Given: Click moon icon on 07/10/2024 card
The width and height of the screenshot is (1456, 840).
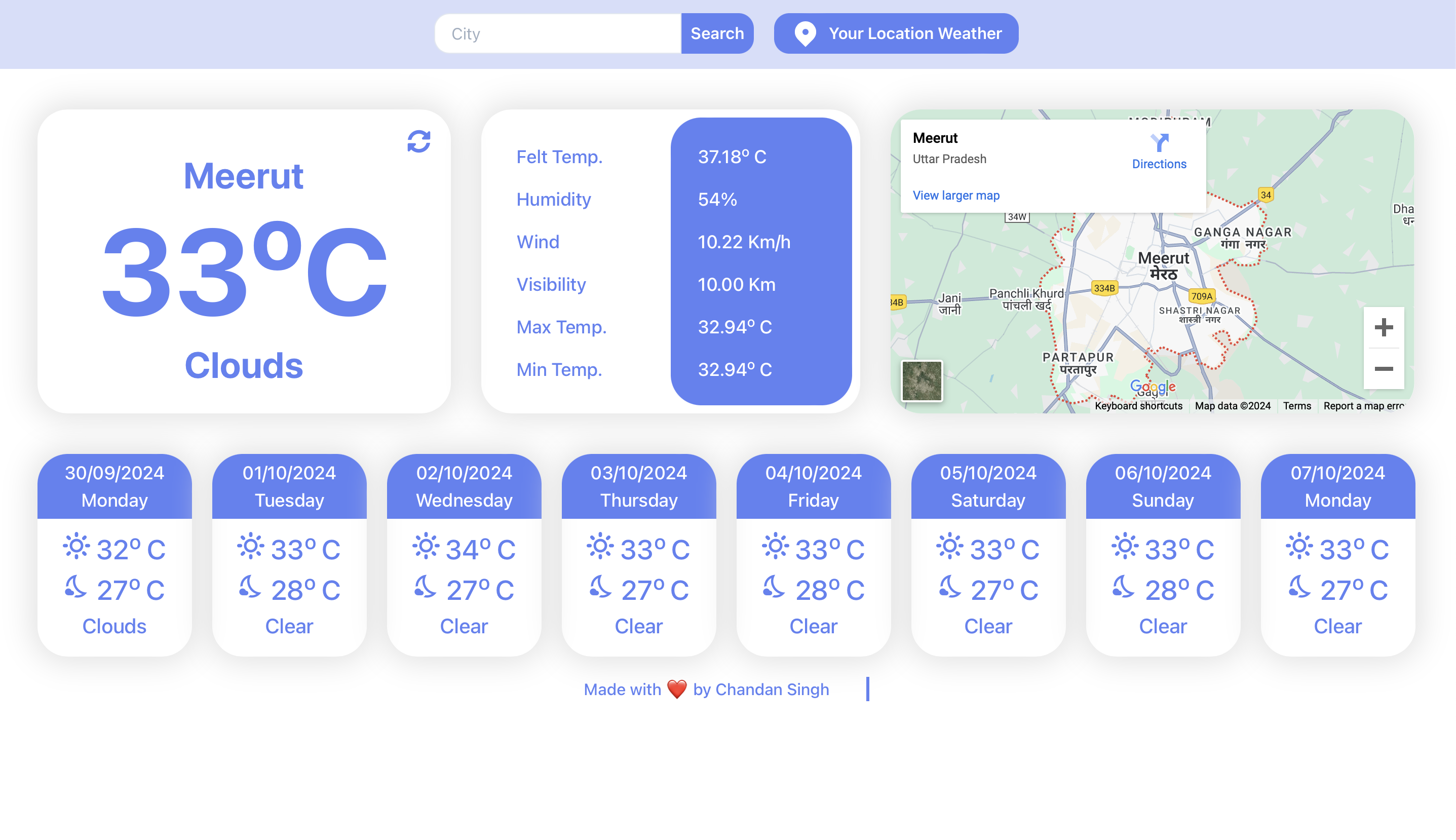Looking at the screenshot, I should [x=1299, y=587].
